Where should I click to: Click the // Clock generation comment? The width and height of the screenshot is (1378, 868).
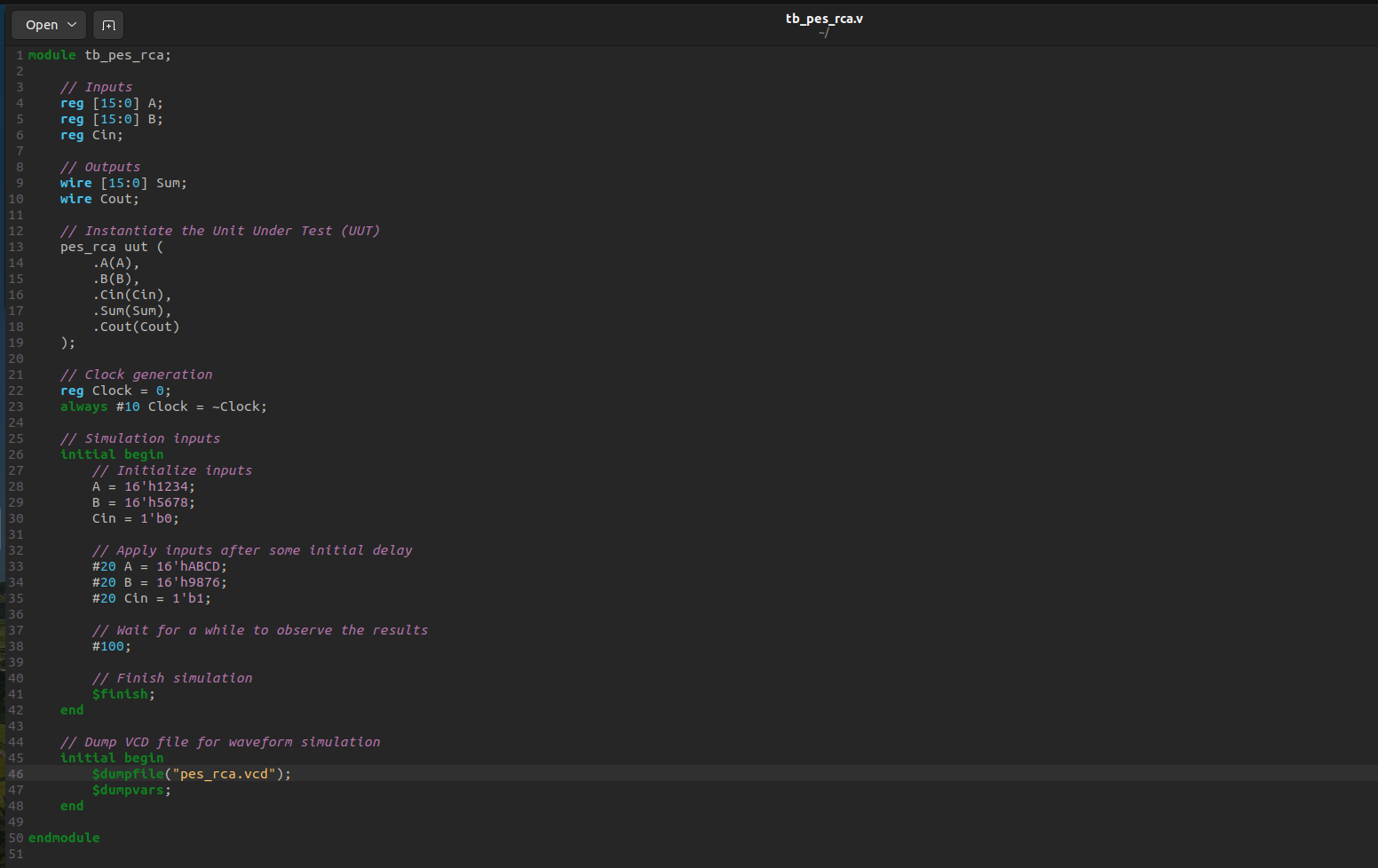tap(136, 374)
